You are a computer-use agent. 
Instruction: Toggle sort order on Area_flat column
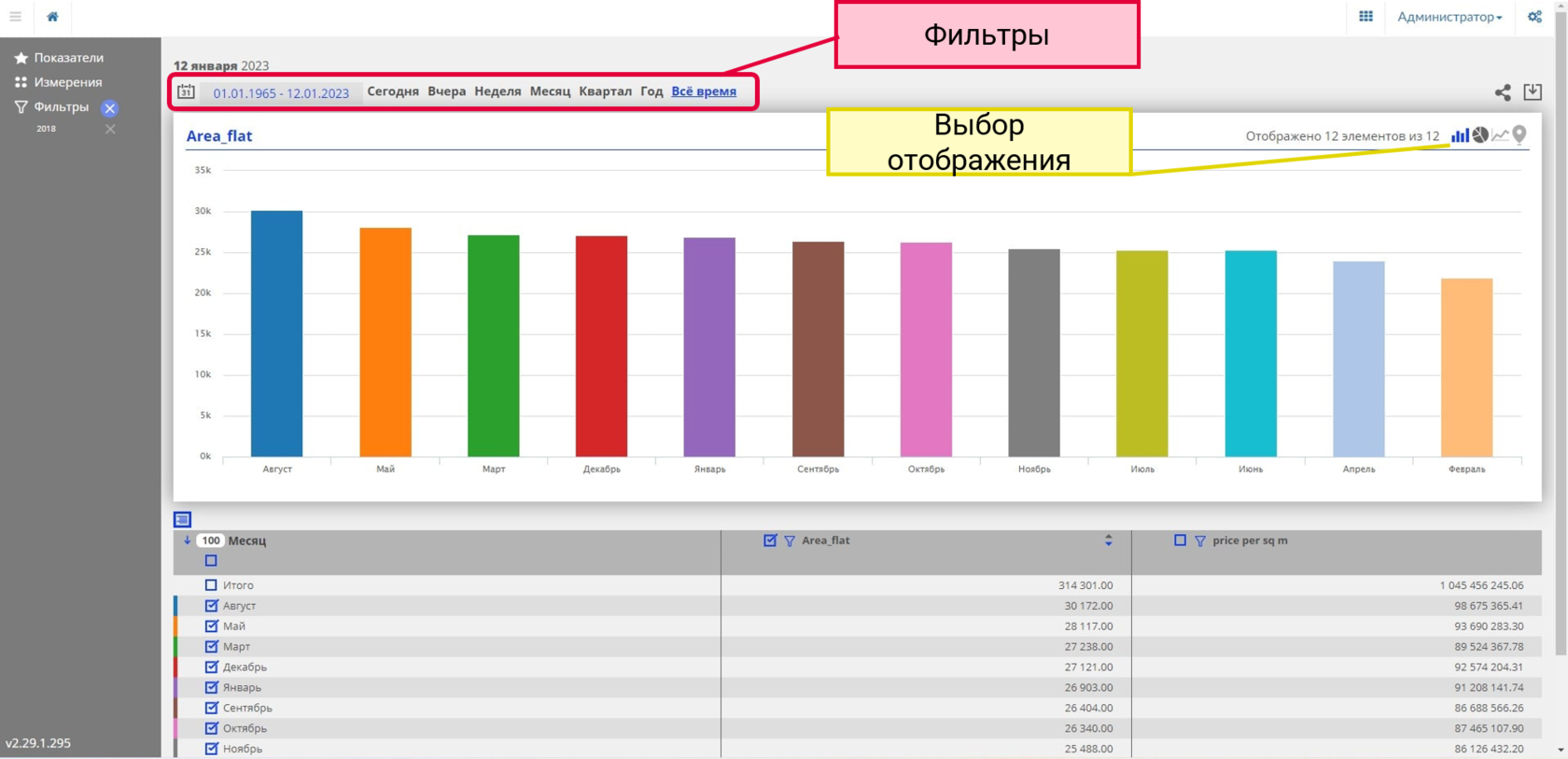(x=1108, y=541)
